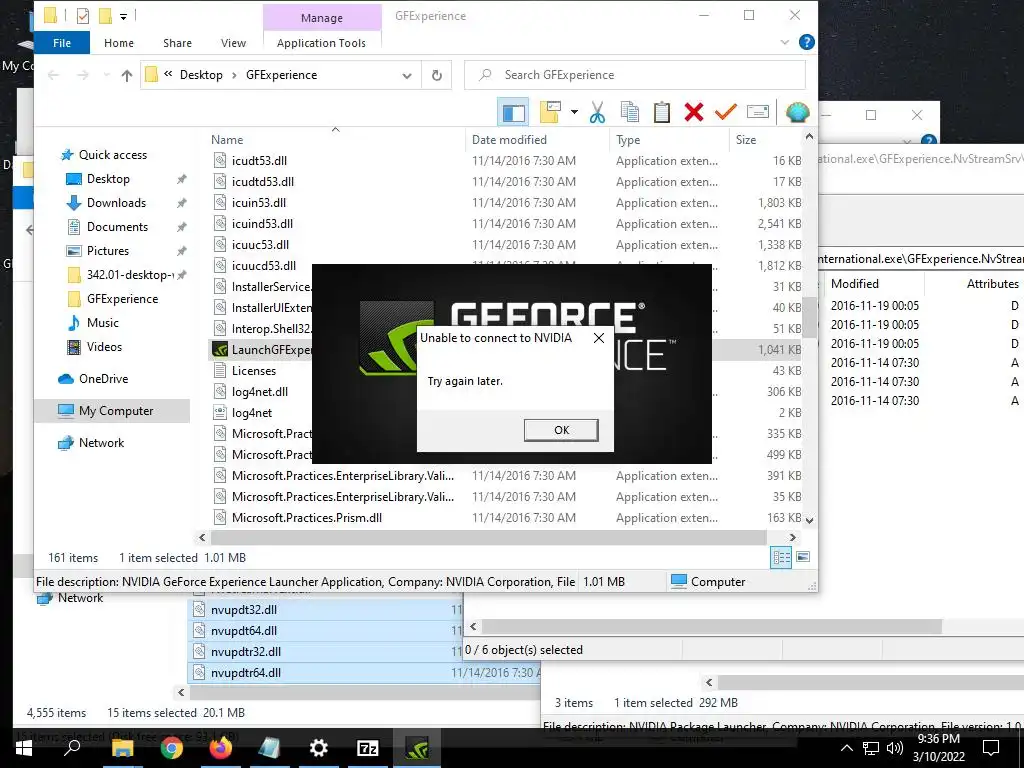This screenshot has width=1024, height=768.
Task: Open the properties checkmark icon in title bar
Action: [83, 15]
